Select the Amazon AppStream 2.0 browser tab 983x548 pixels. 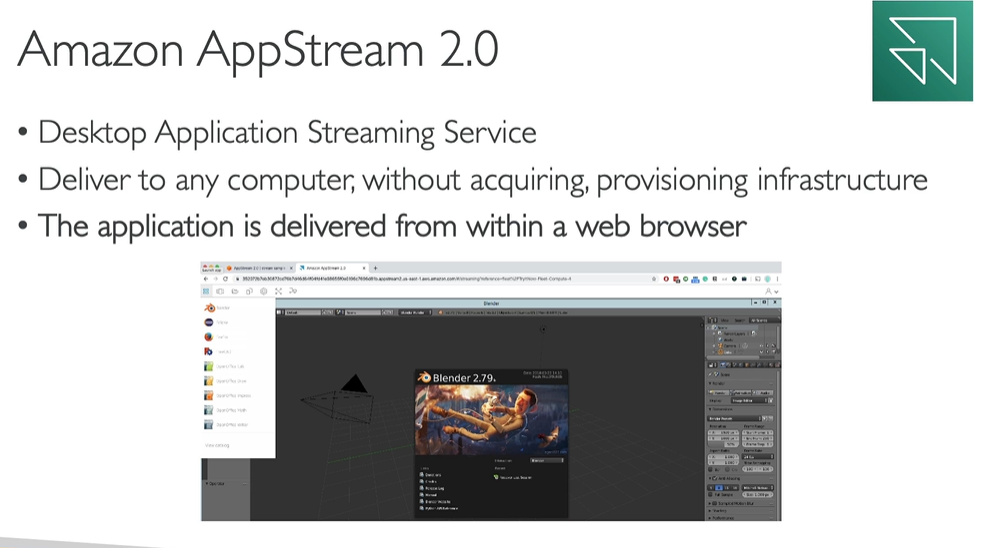332,268
